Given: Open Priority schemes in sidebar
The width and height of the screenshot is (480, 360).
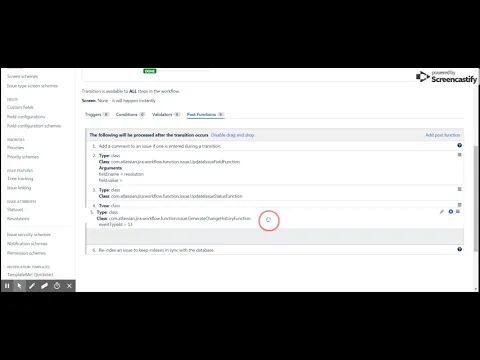Looking at the screenshot, I should click(23, 157).
